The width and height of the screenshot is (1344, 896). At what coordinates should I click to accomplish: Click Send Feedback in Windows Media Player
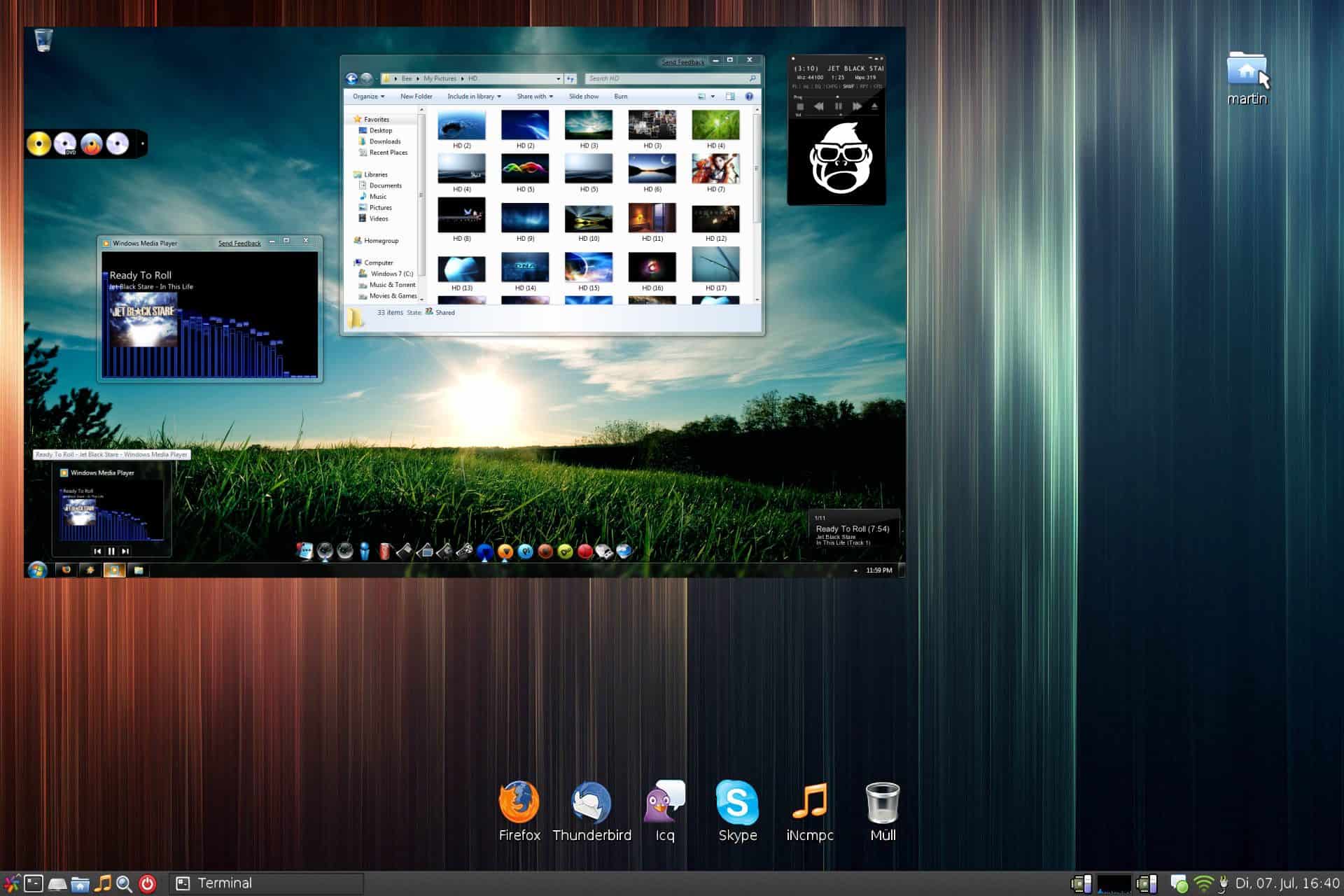click(239, 243)
